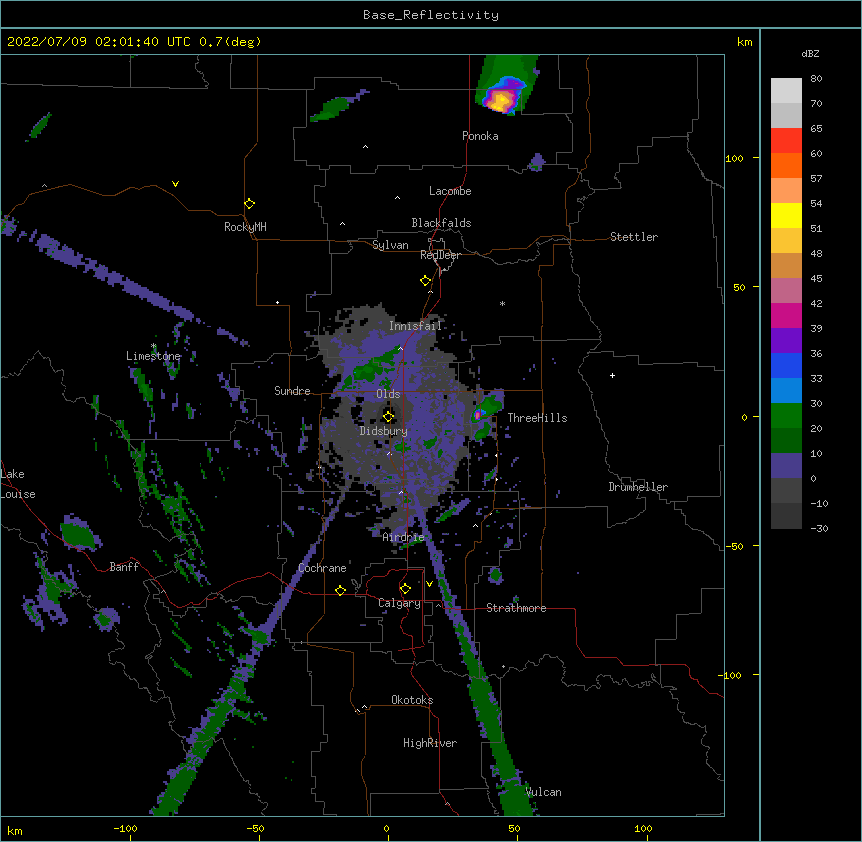862x842 pixels.
Task: Click the white asterisk marker east of RedDeer
Action: 502,303
